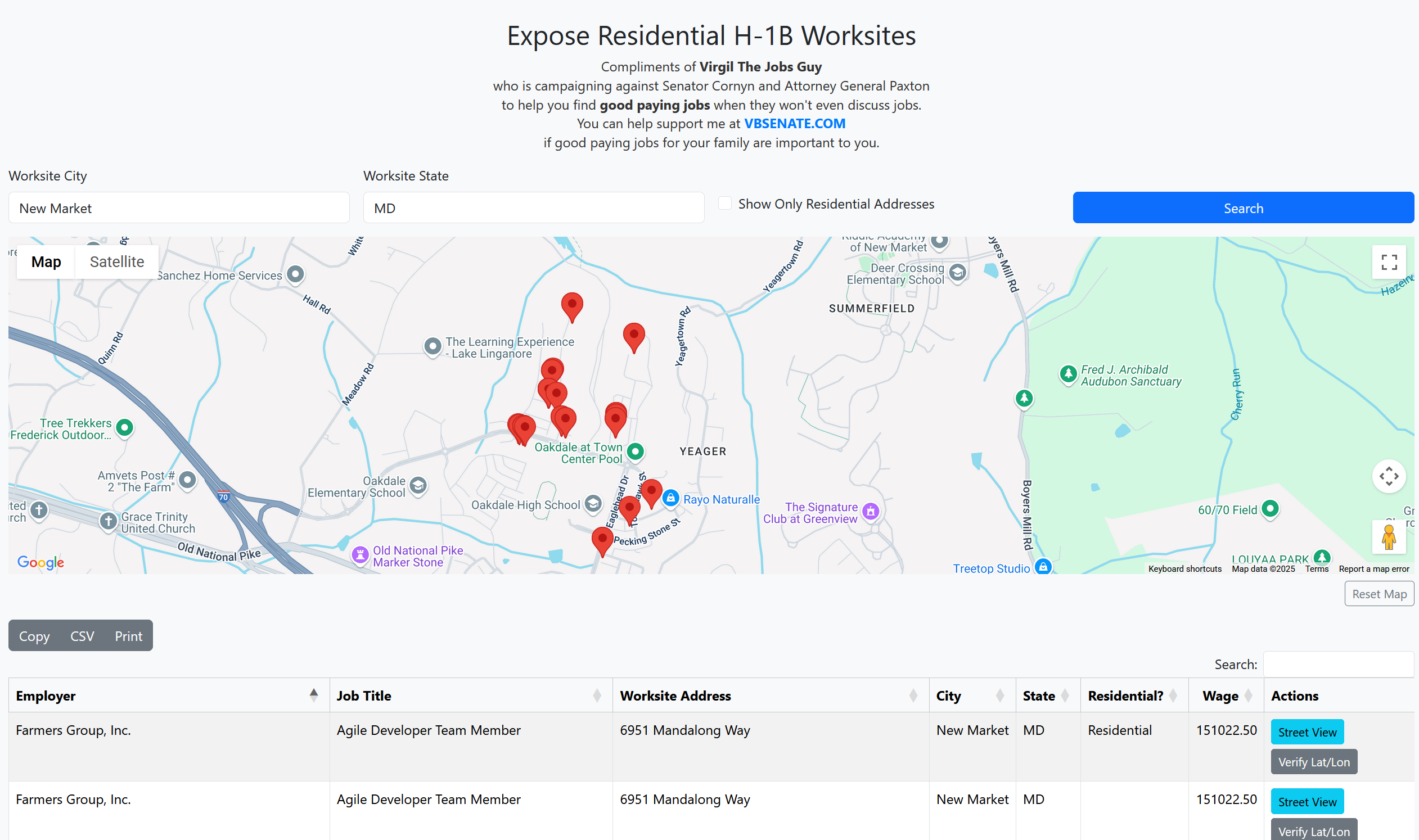Viewport: 1419px width, 840px height.
Task: Click the Amvets Post #2 marker icon
Action: [x=187, y=481]
